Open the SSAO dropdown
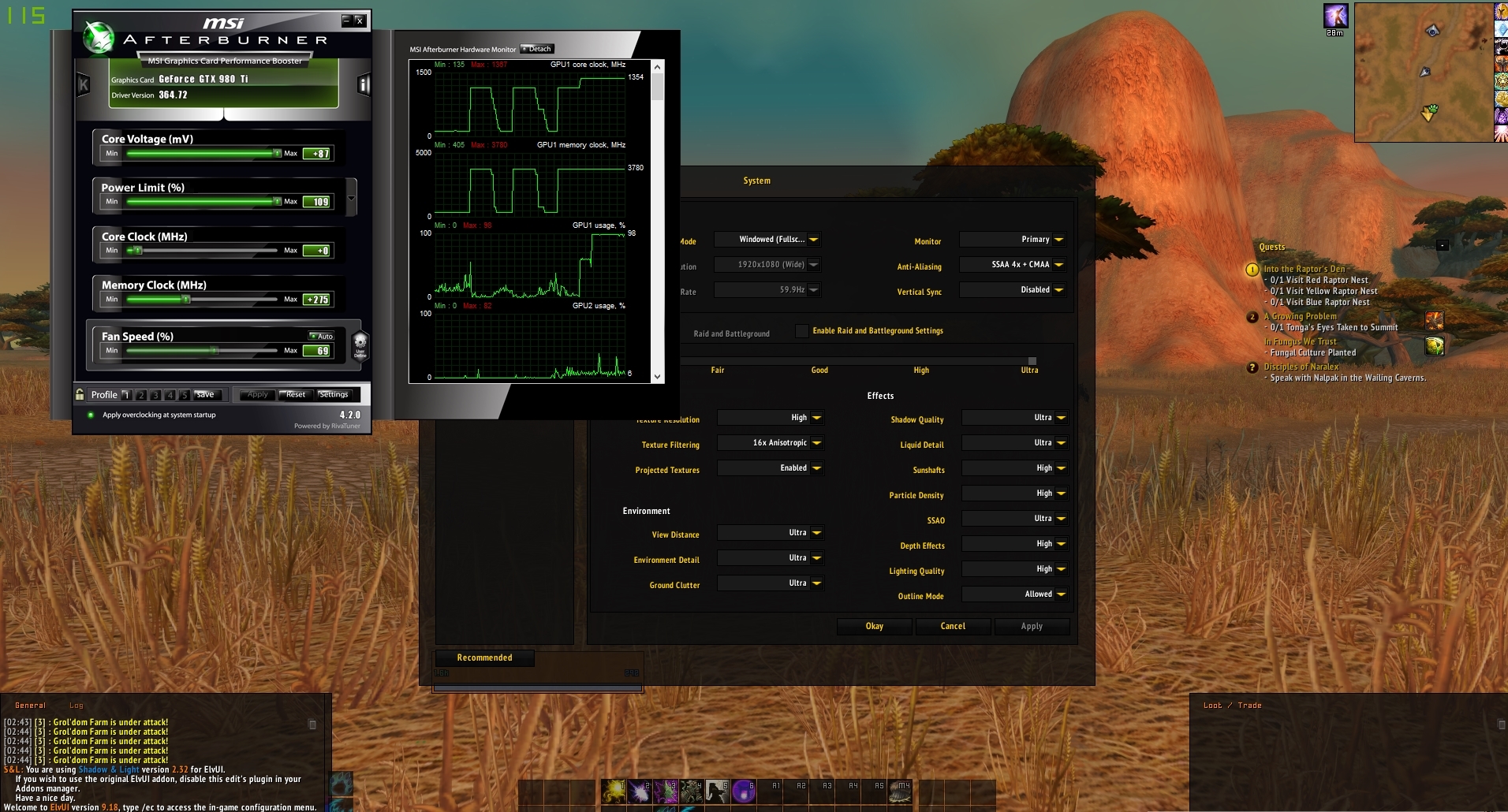Image resolution: width=1508 pixels, height=812 pixels. [1015, 519]
